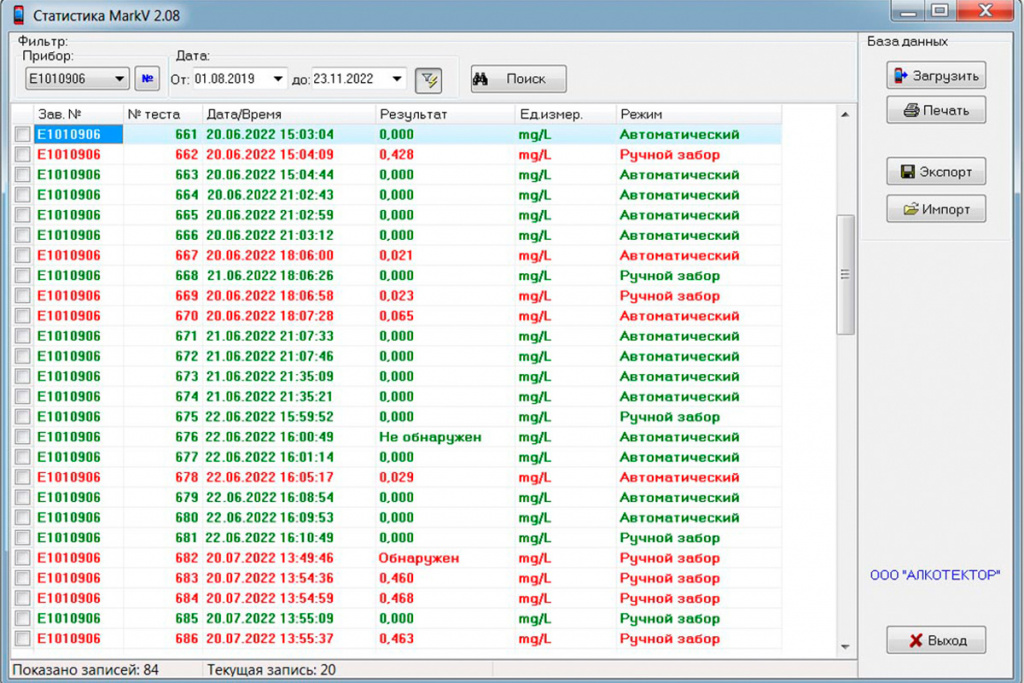Click the scrollbar down arrow
The image size is (1024, 683).
point(845,646)
